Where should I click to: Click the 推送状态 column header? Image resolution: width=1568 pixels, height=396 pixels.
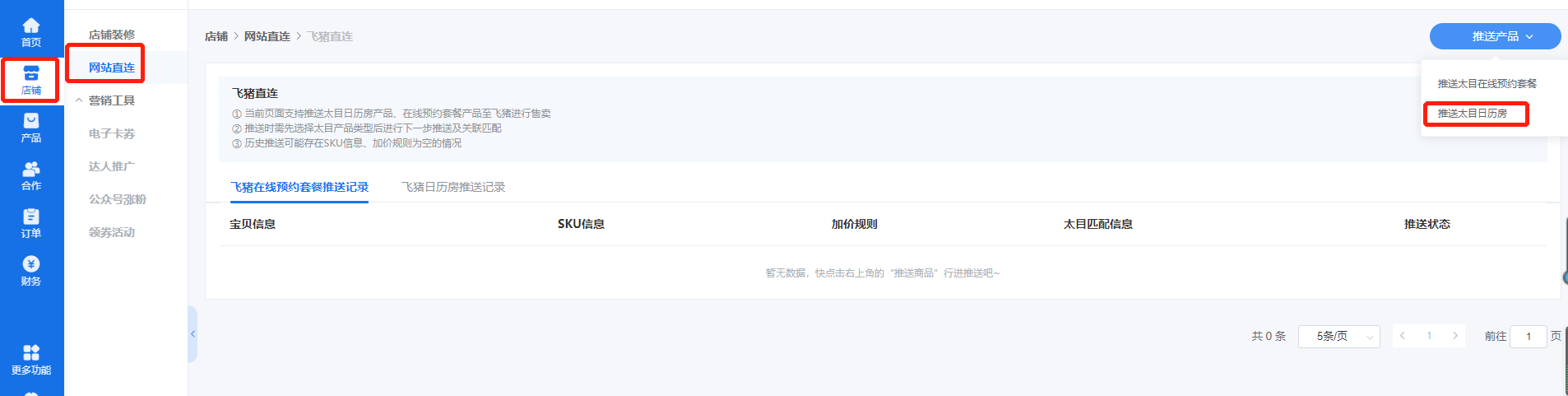1427,224
